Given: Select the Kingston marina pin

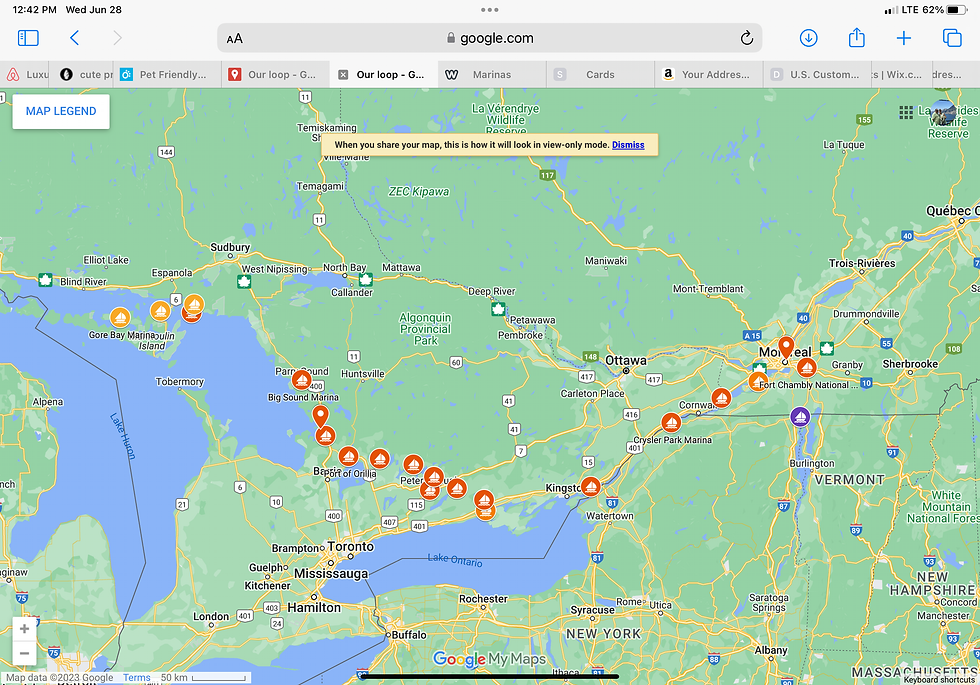Looking at the screenshot, I should 591,486.
